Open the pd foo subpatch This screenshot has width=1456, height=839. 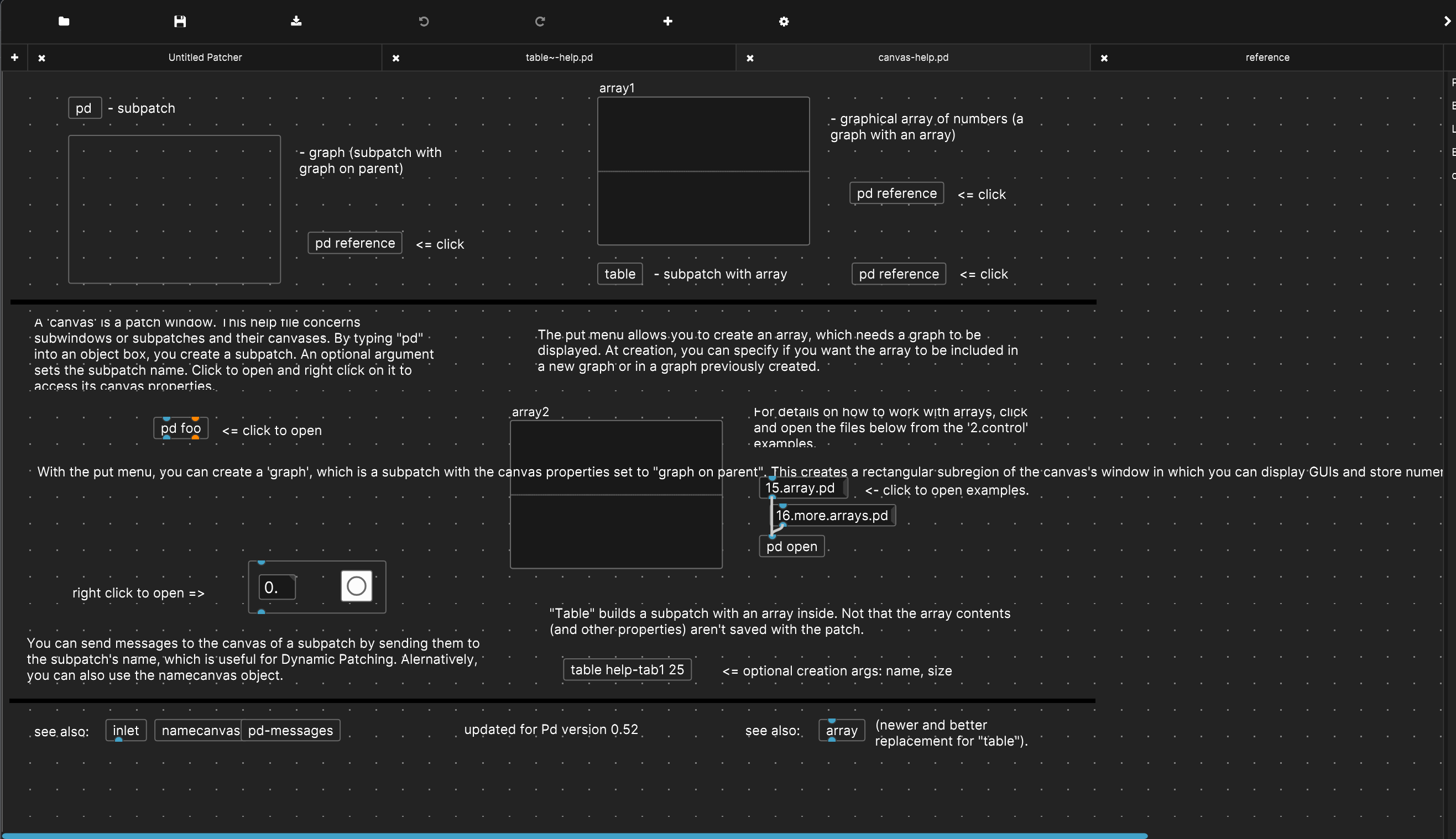tap(180, 428)
